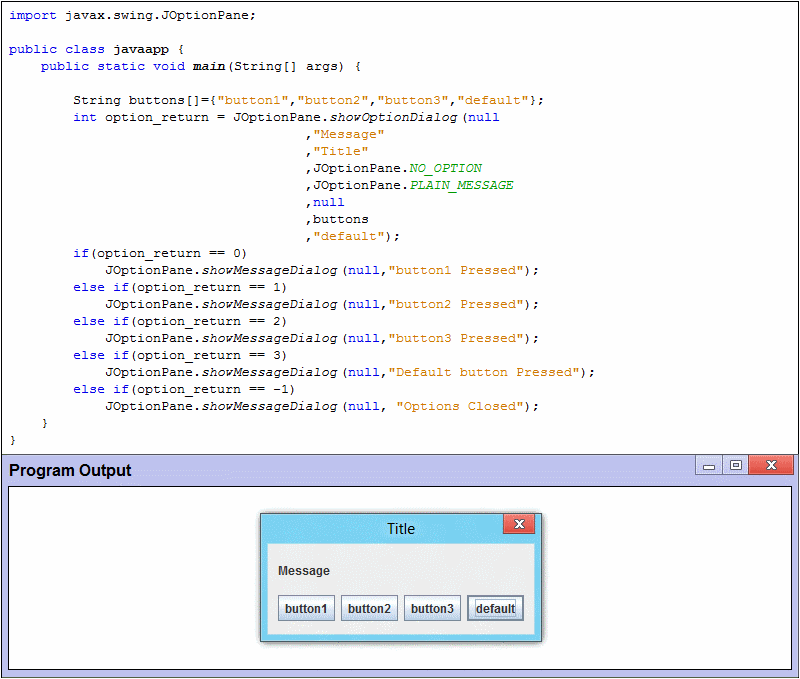Click the import javax.swing.JOptionPane statement
800x679 pixels.
pyautogui.click(x=120, y=14)
